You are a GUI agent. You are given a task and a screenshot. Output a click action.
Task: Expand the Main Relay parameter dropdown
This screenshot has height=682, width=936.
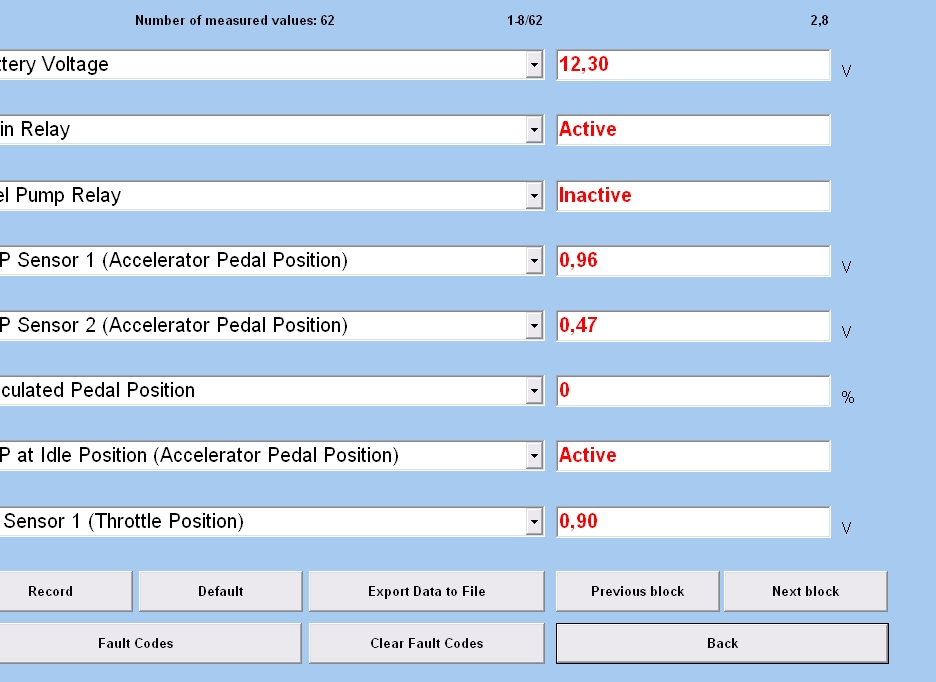coord(534,130)
